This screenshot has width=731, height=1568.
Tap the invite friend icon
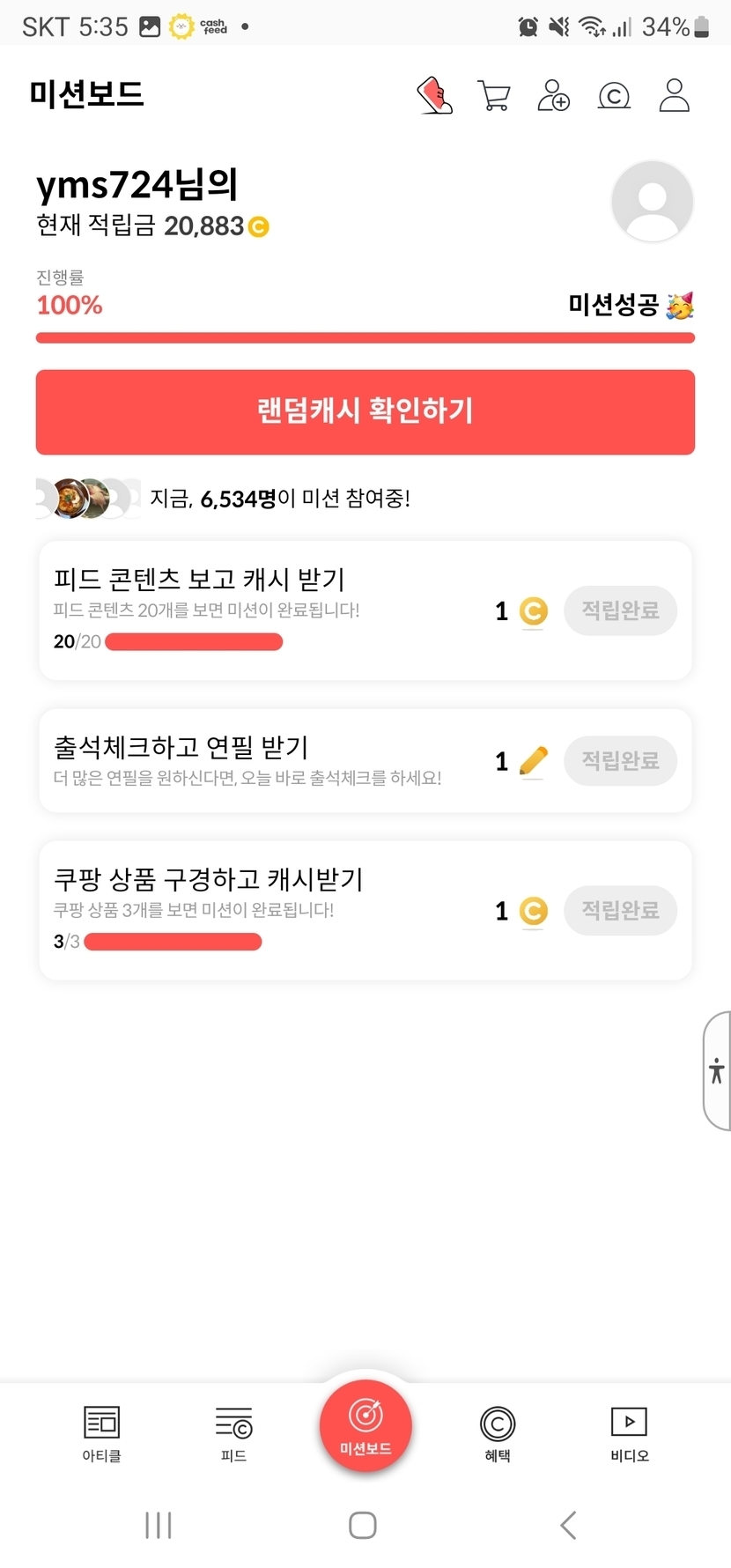pyautogui.click(x=553, y=95)
